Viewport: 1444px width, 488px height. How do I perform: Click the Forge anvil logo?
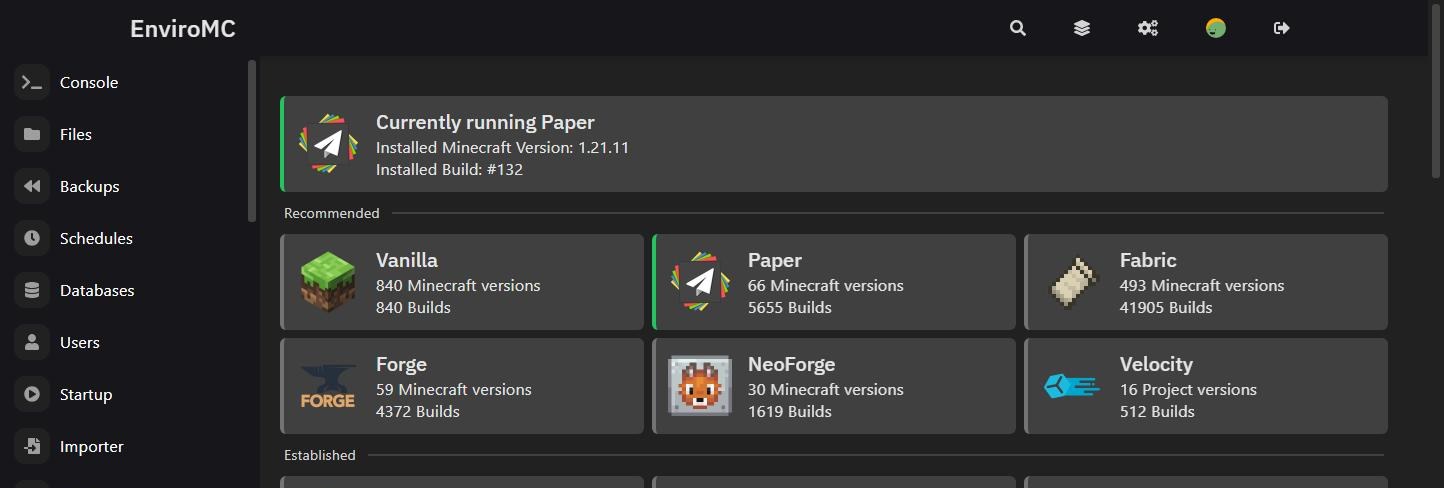coord(328,386)
